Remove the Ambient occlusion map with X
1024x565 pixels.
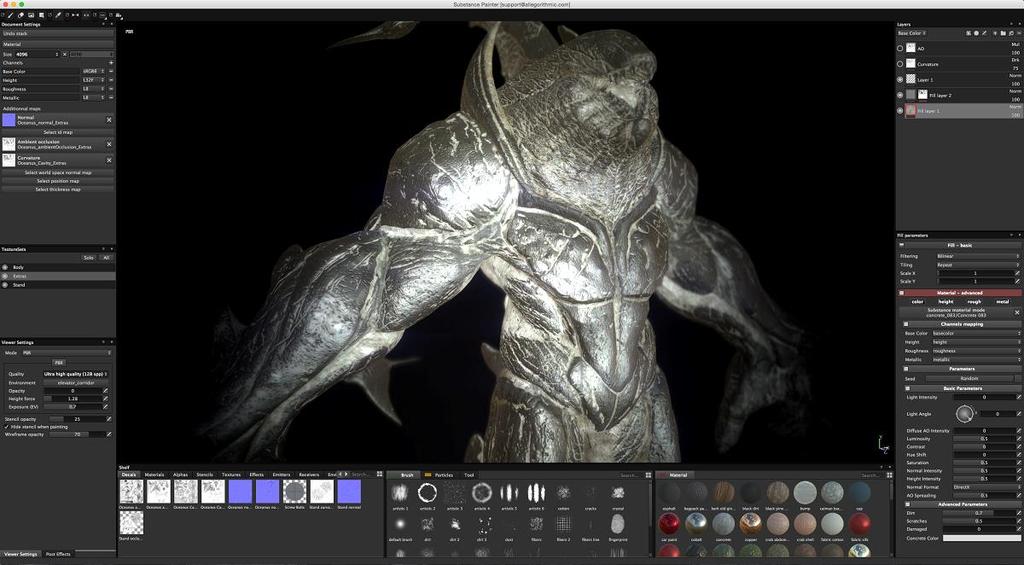point(109,144)
